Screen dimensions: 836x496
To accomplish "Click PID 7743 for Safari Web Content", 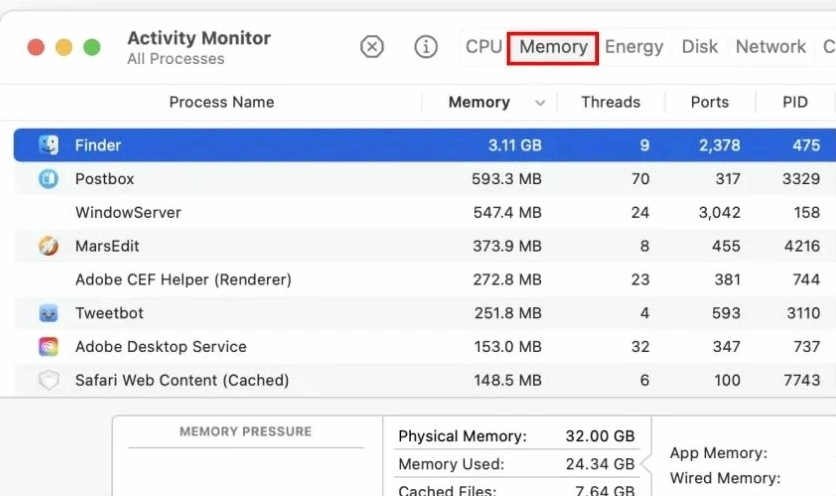I will click(802, 380).
